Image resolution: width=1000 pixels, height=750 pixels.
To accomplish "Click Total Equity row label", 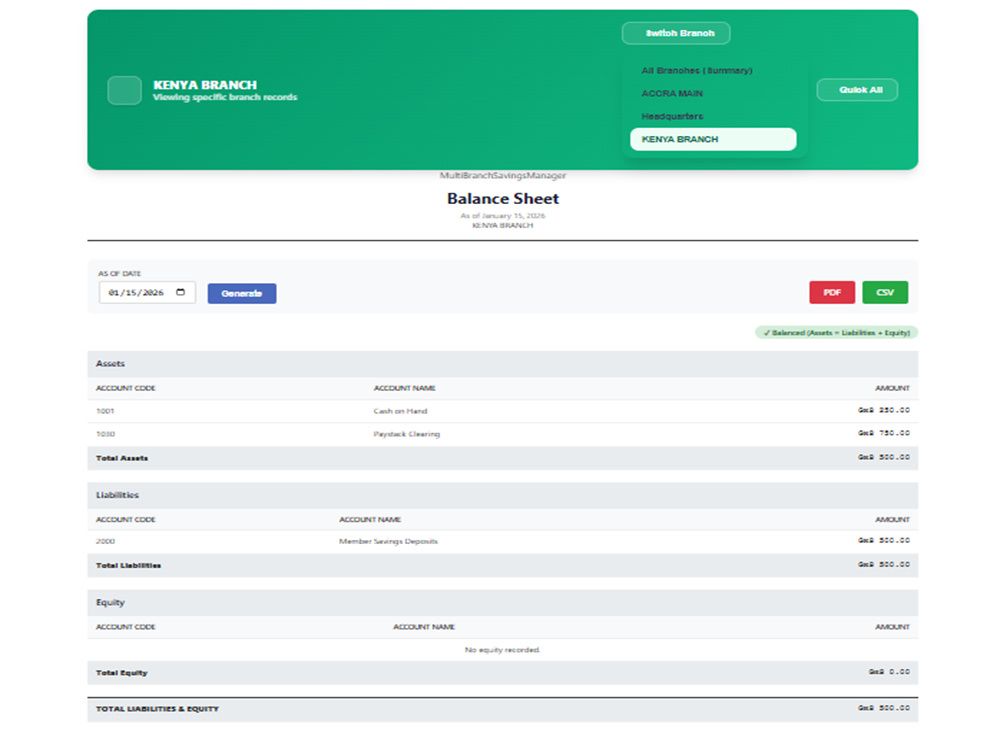I will (x=121, y=673).
